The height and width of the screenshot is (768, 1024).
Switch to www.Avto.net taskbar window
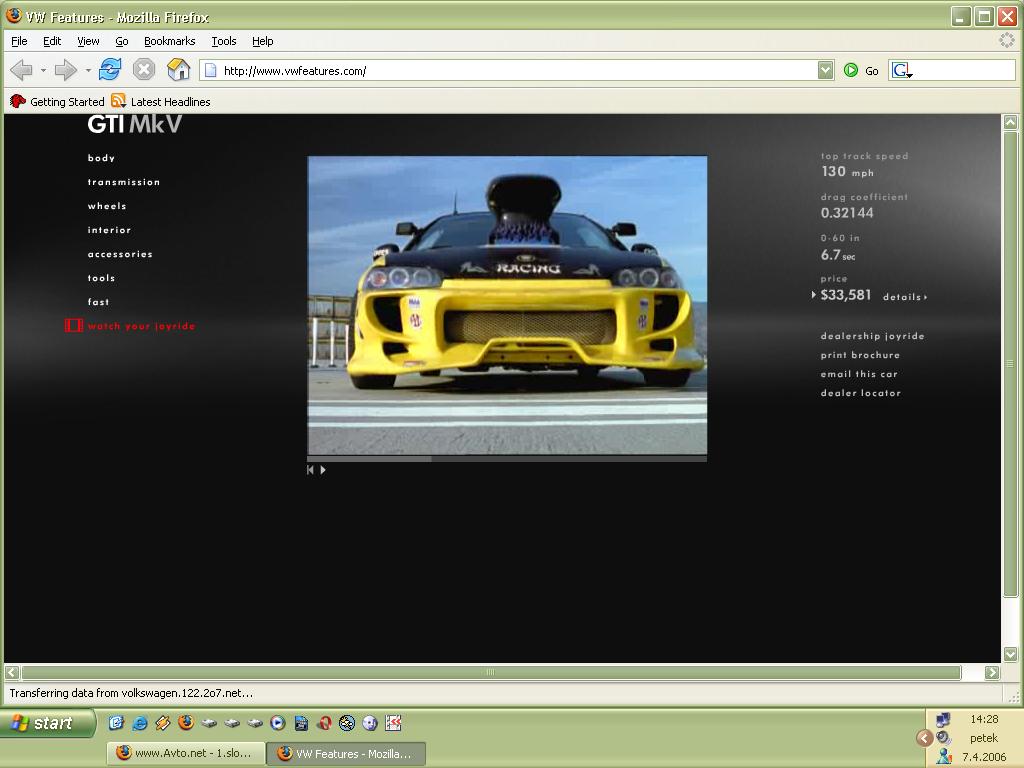point(186,753)
